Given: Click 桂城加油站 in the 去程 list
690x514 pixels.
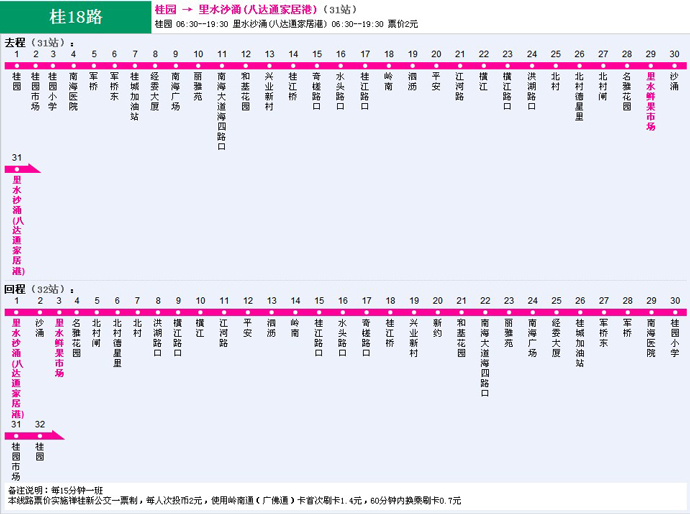Looking at the screenshot, I should (135, 96).
